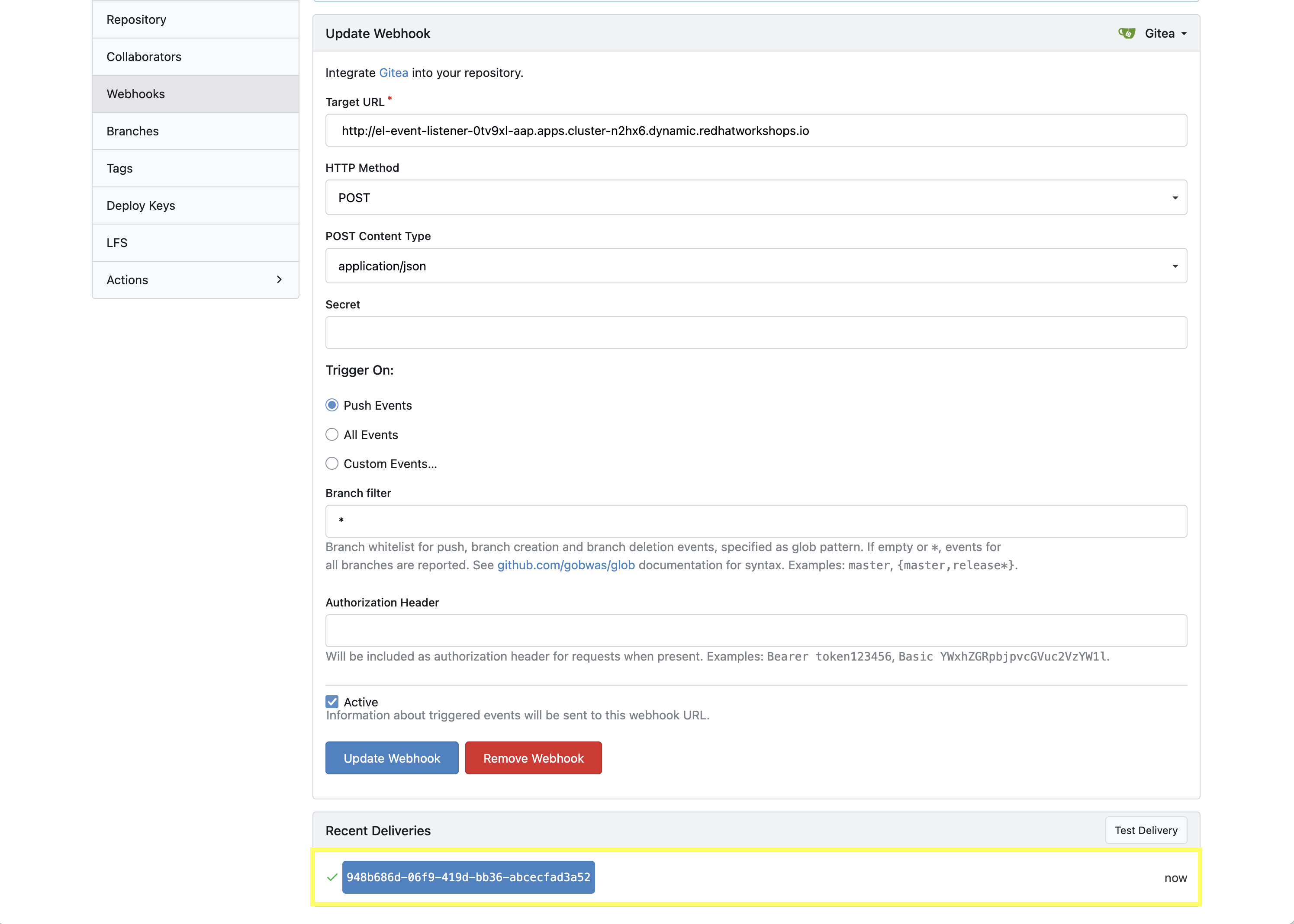
Task: Click inside the Secret input field
Action: point(756,332)
